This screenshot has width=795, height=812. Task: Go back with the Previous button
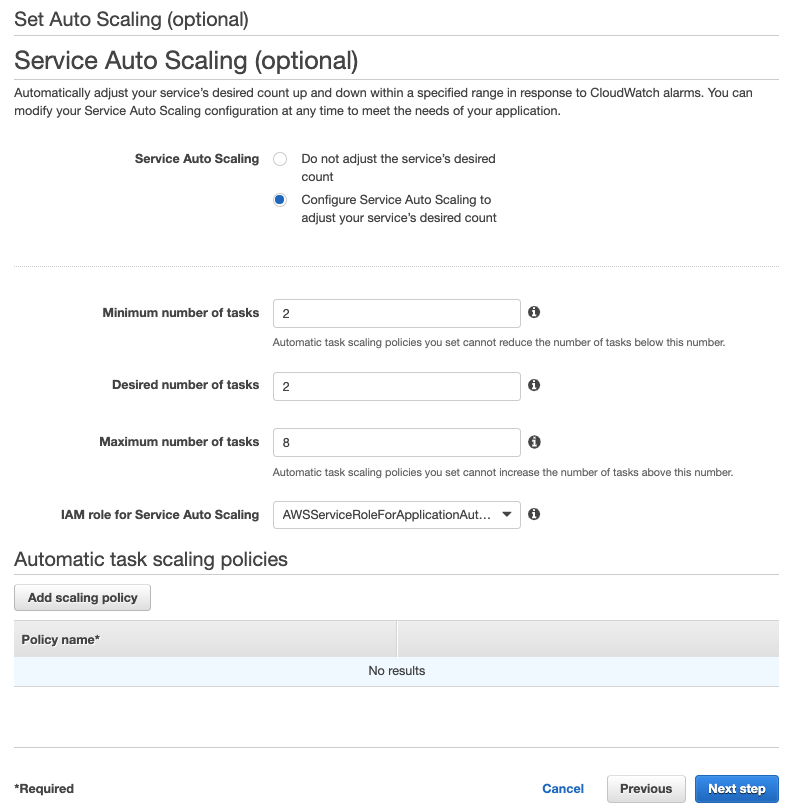pyautogui.click(x=646, y=789)
